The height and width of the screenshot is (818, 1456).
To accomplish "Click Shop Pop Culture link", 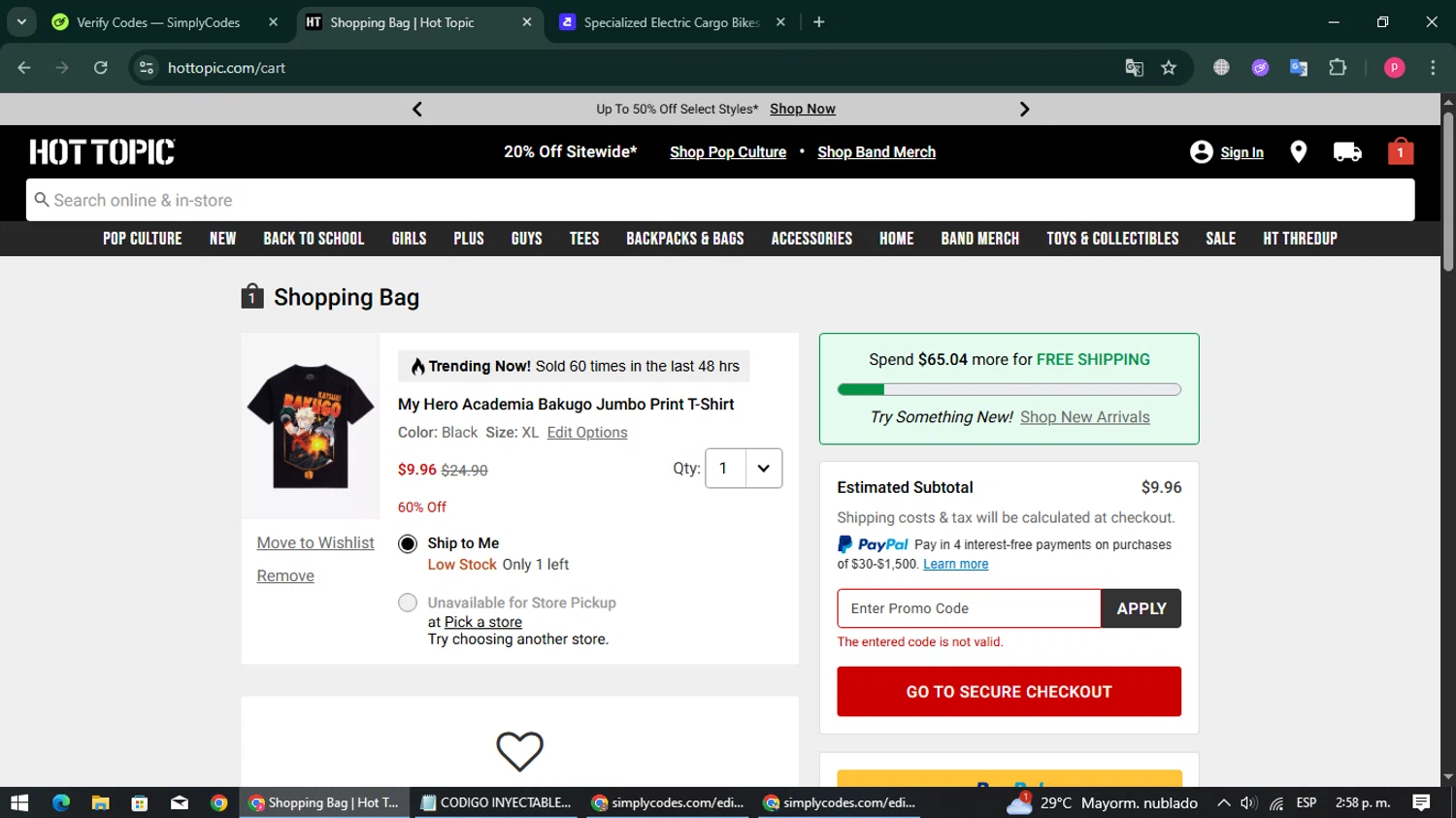I will [x=728, y=152].
